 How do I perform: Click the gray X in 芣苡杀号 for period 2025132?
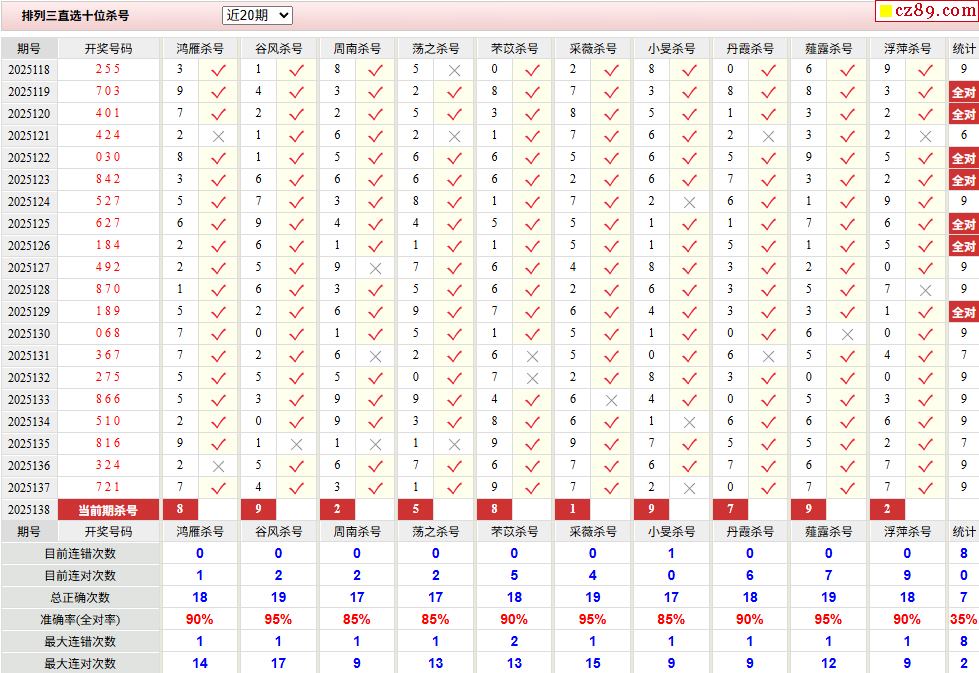(532, 378)
